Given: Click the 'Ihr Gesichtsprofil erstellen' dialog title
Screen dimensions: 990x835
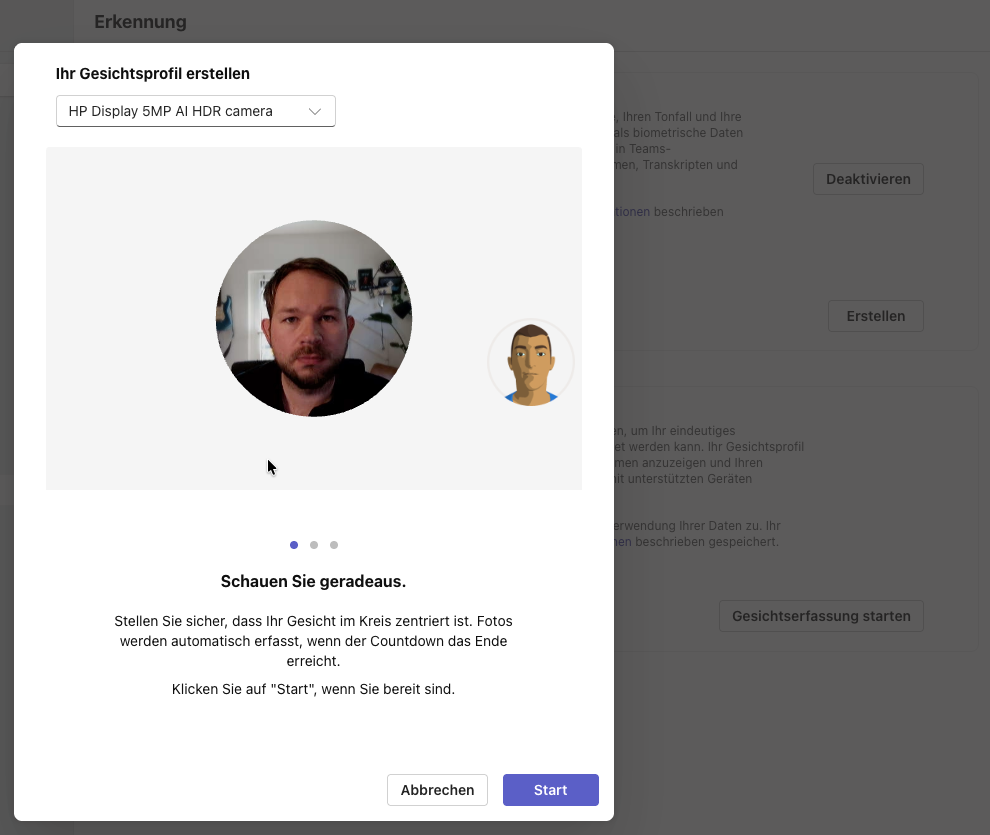Looking at the screenshot, I should pos(153,74).
